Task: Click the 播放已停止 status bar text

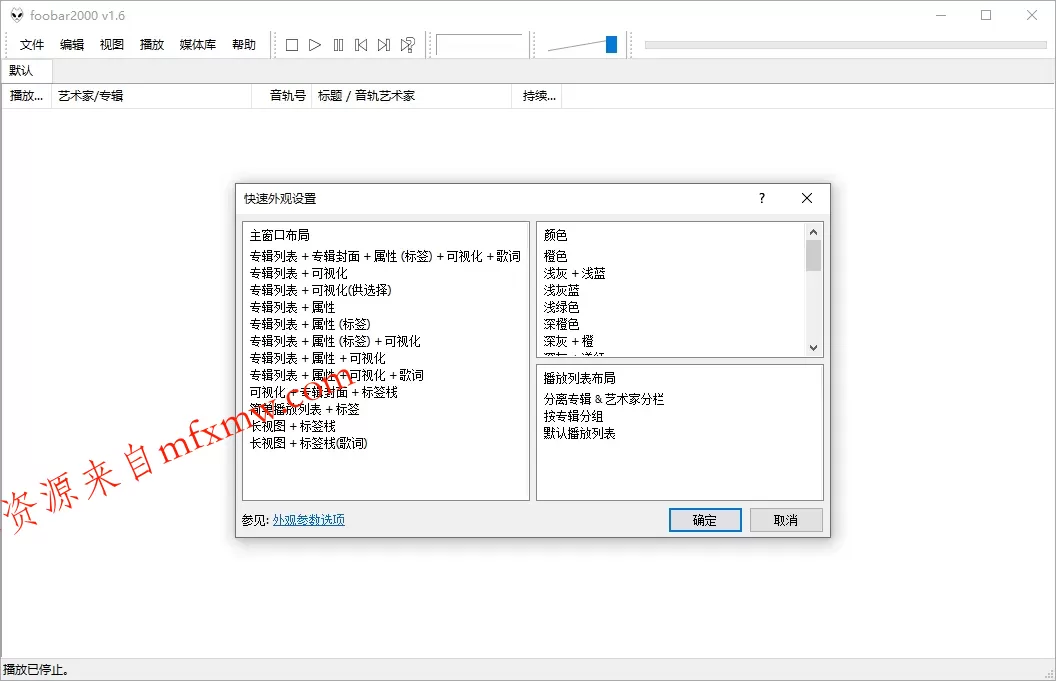Action: (36, 670)
